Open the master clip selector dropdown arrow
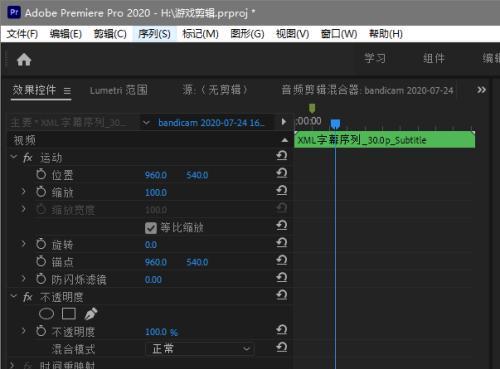Image resolution: width=500 pixels, height=369 pixels. pos(146,123)
